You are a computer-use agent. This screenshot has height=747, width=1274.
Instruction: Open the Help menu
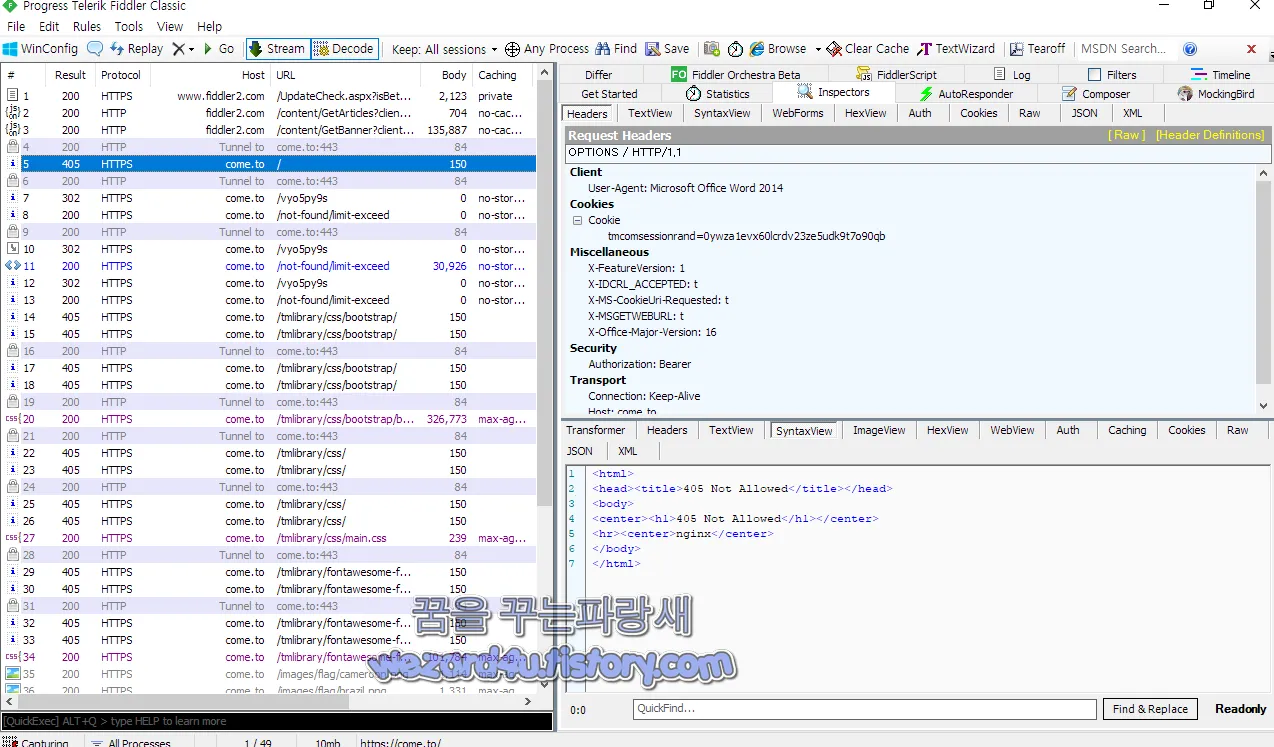point(210,26)
